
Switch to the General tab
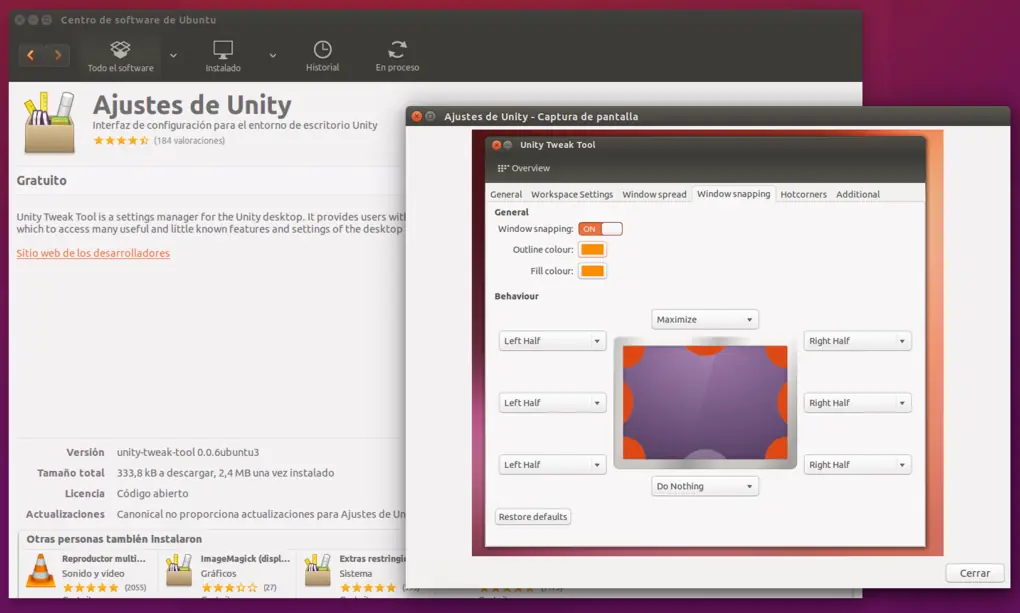coord(506,194)
